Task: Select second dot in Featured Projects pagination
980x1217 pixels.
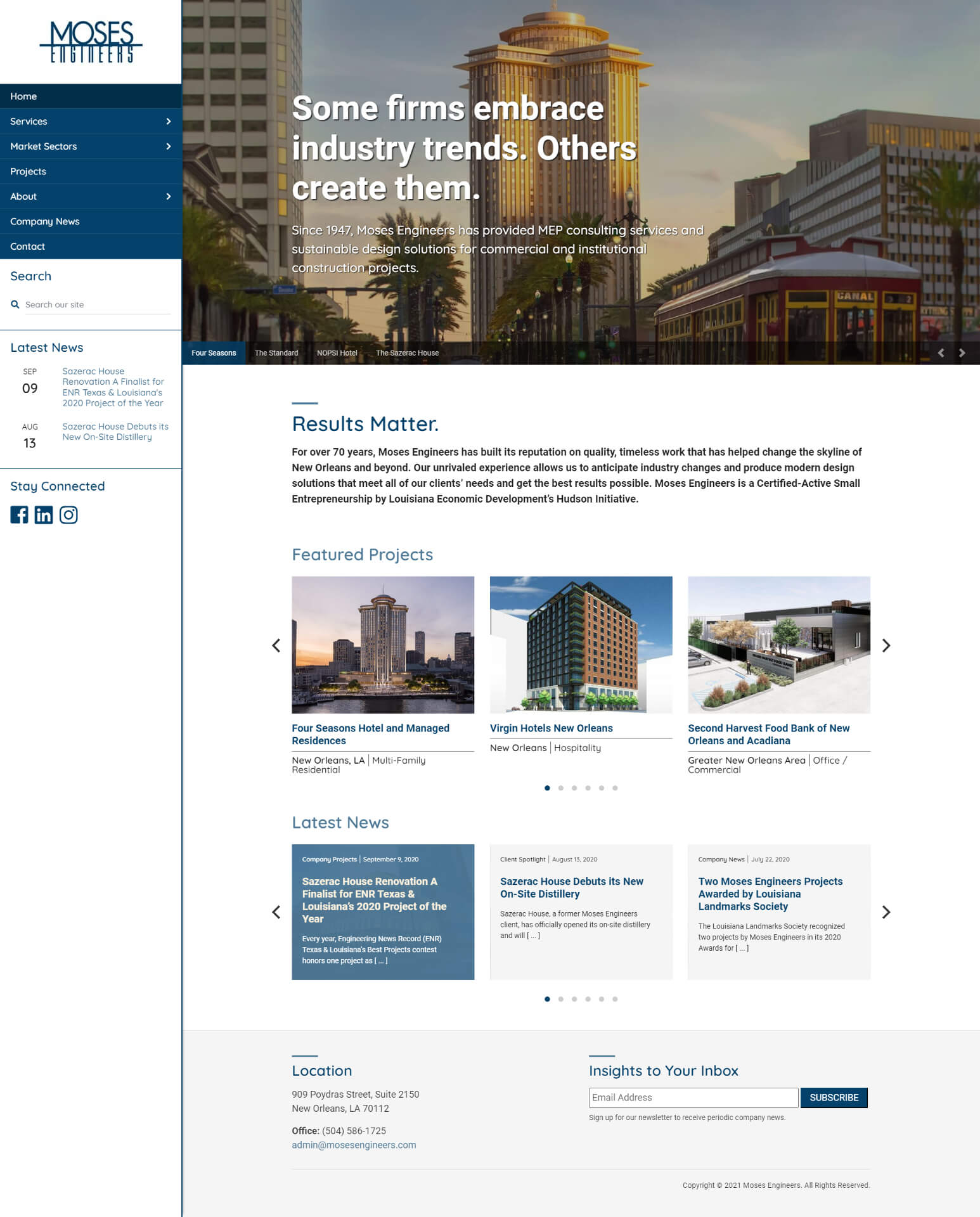Action: point(561,788)
